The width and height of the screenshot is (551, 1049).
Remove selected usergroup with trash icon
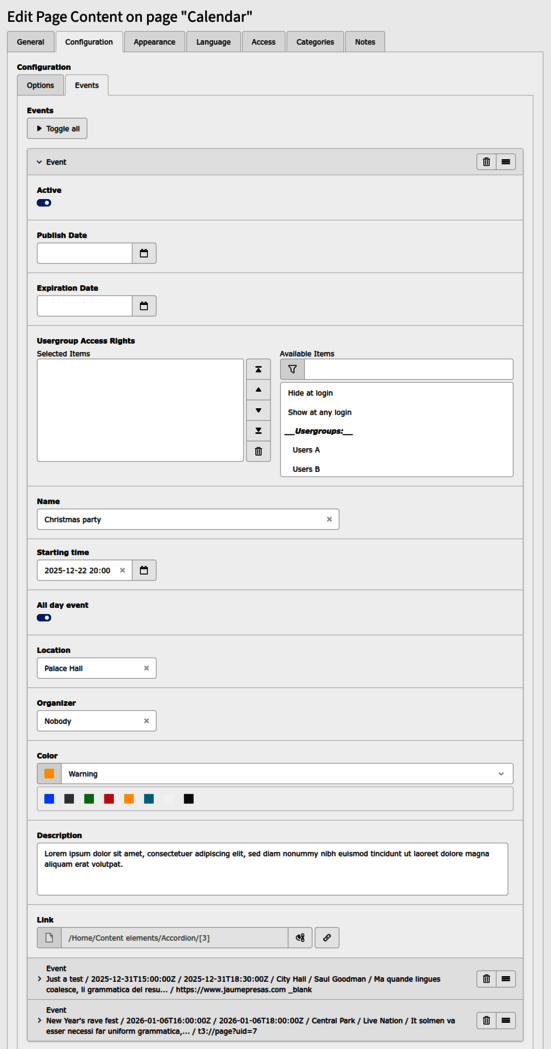(x=258, y=452)
